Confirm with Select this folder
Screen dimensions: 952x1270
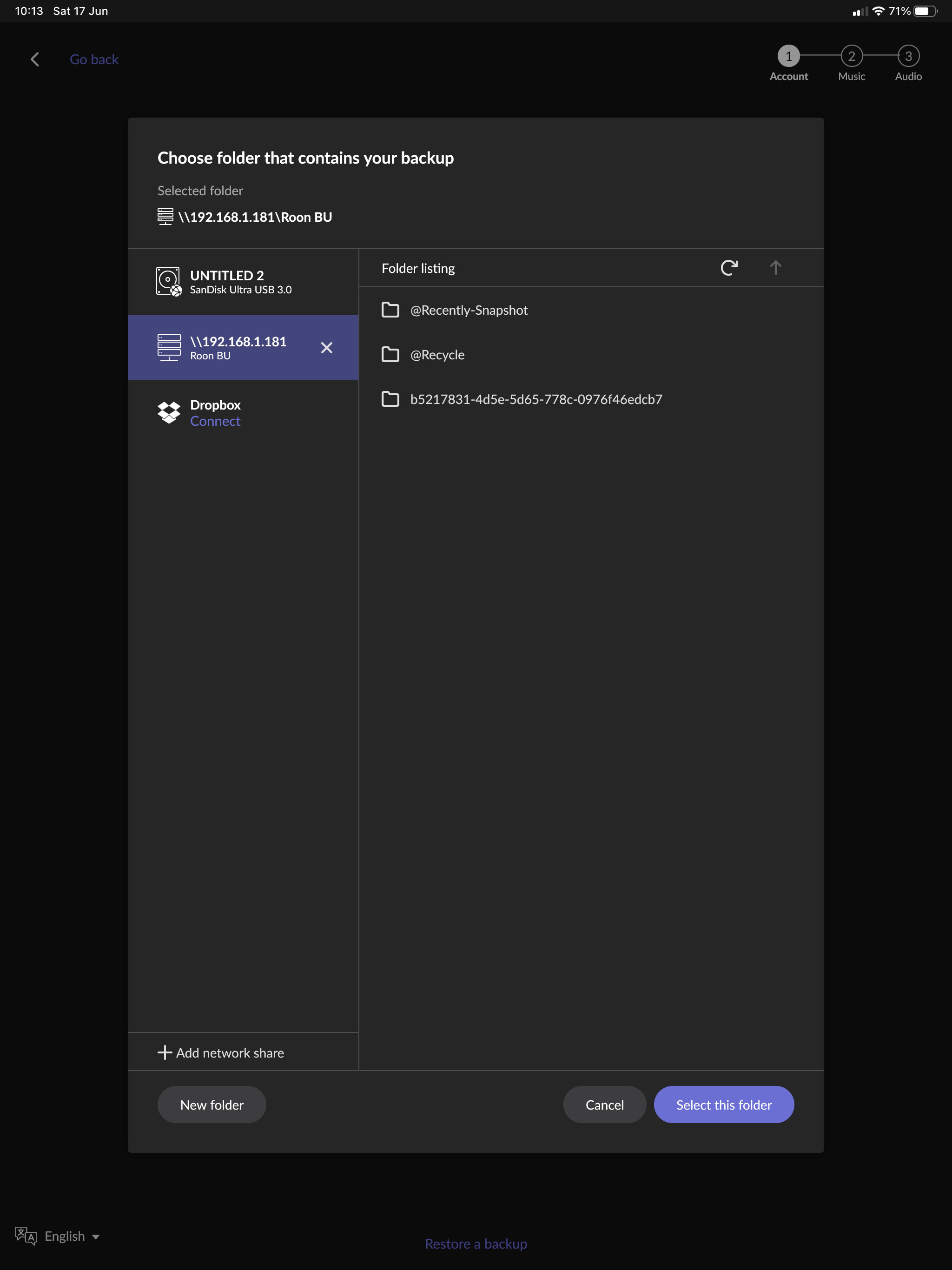tap(723, 1105)
